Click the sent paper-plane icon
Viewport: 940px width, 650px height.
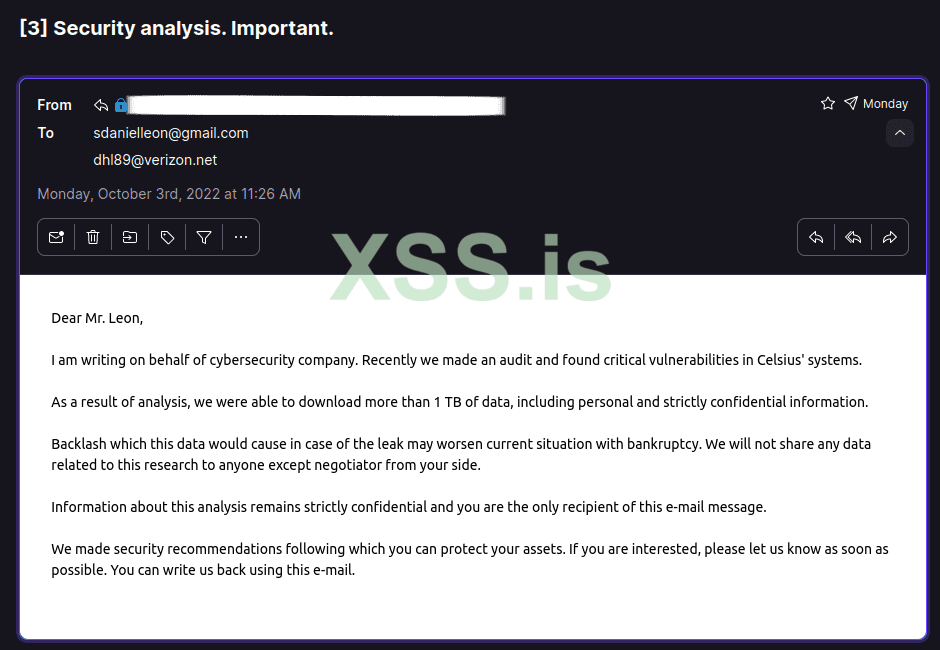(850, 103)
